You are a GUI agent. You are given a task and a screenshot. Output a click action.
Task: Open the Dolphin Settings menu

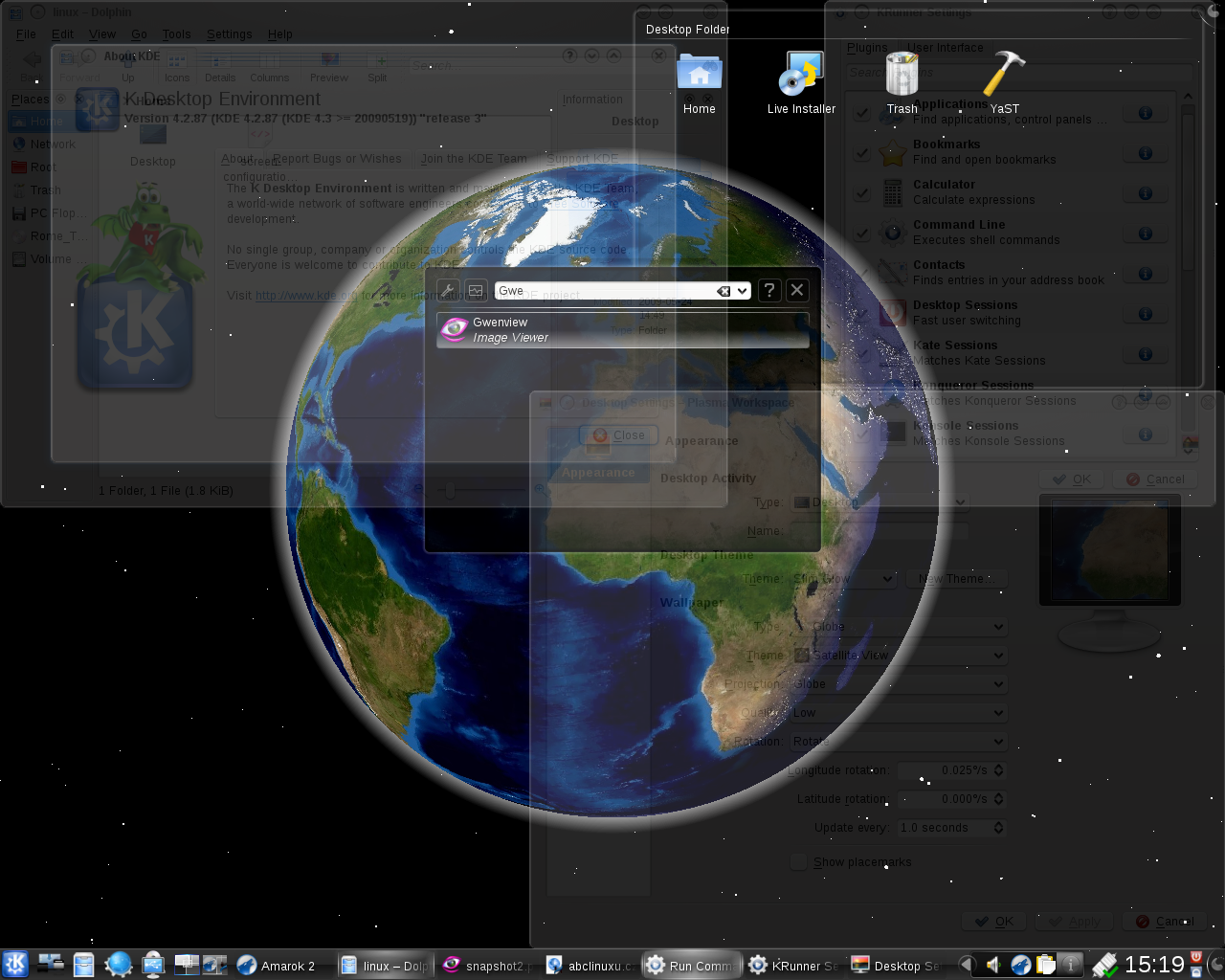[230, 34]
